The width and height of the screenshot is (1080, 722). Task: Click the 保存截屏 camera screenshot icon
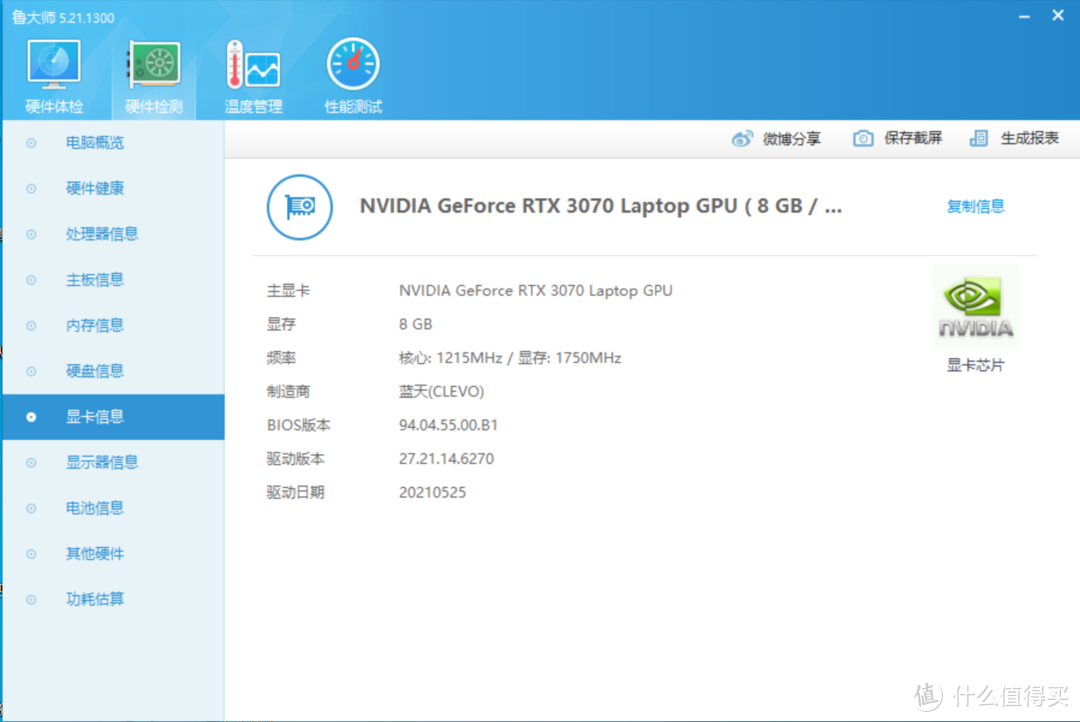pyautogui.click(x=863, y=139)
